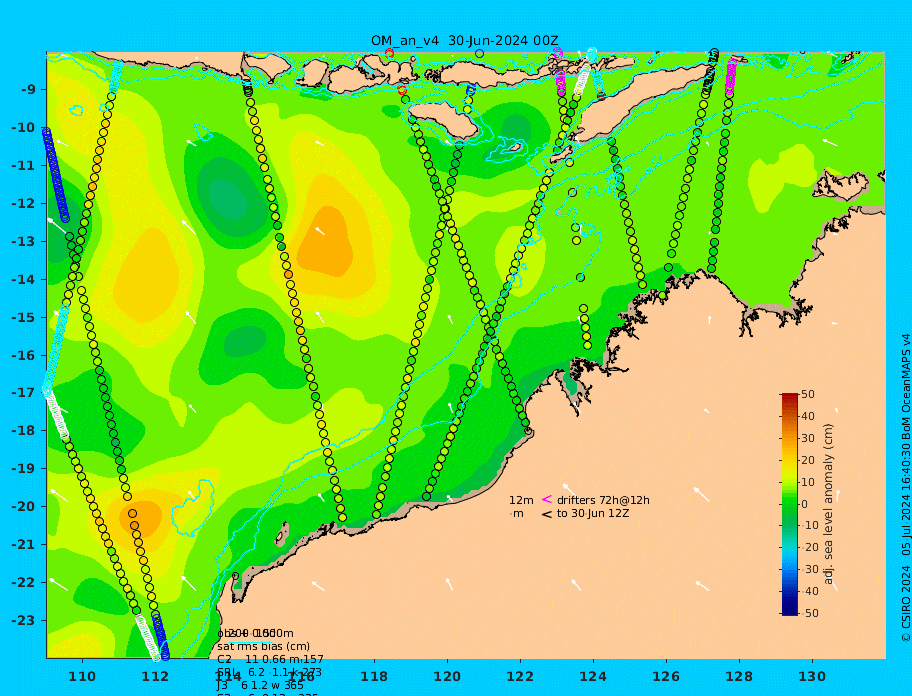Click the 'adj. sea level anomaly (cm)' colorbar label

[x=828, y=504]
